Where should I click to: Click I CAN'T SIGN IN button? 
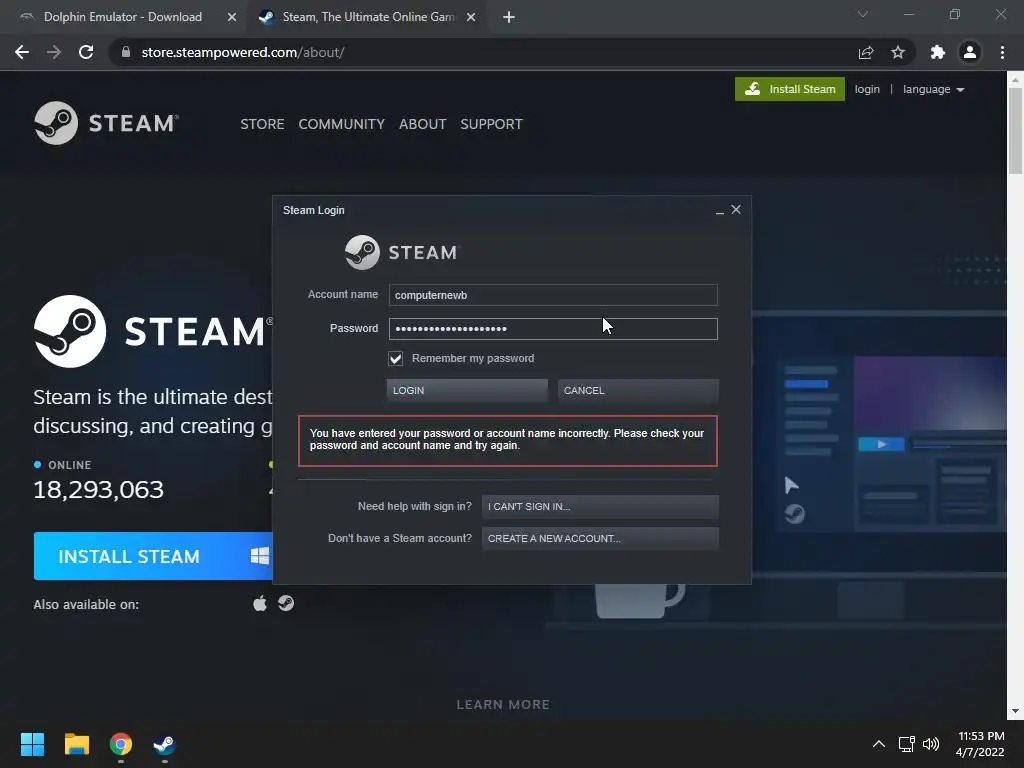(x=600, y=506)
